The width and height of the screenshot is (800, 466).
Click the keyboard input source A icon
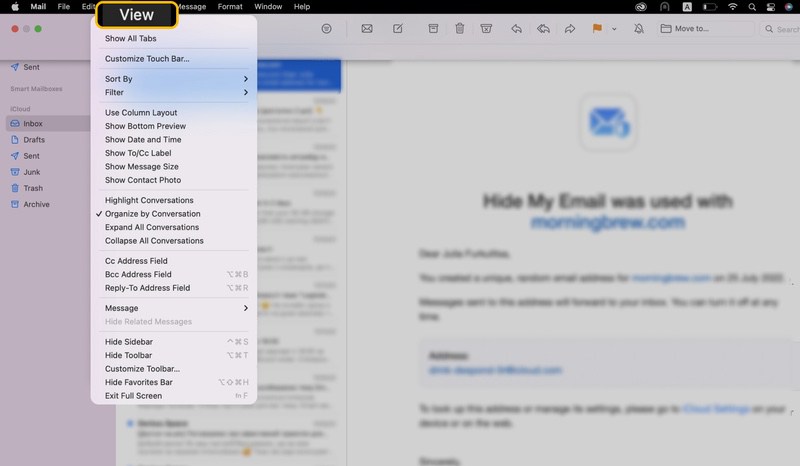[x=687, y=7]
